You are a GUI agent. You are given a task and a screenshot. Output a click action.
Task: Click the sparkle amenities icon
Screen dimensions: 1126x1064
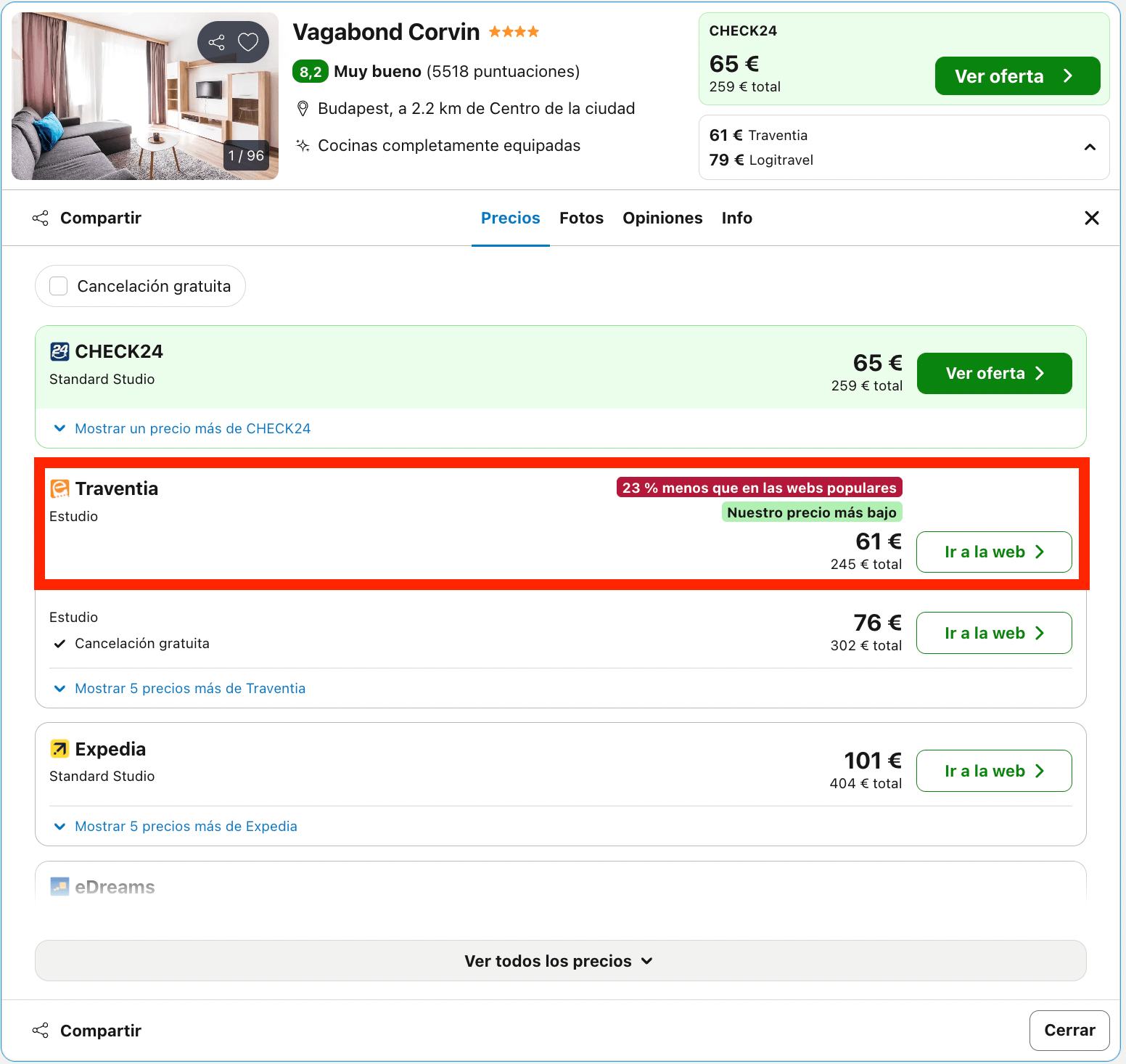[x=303, y=146]
